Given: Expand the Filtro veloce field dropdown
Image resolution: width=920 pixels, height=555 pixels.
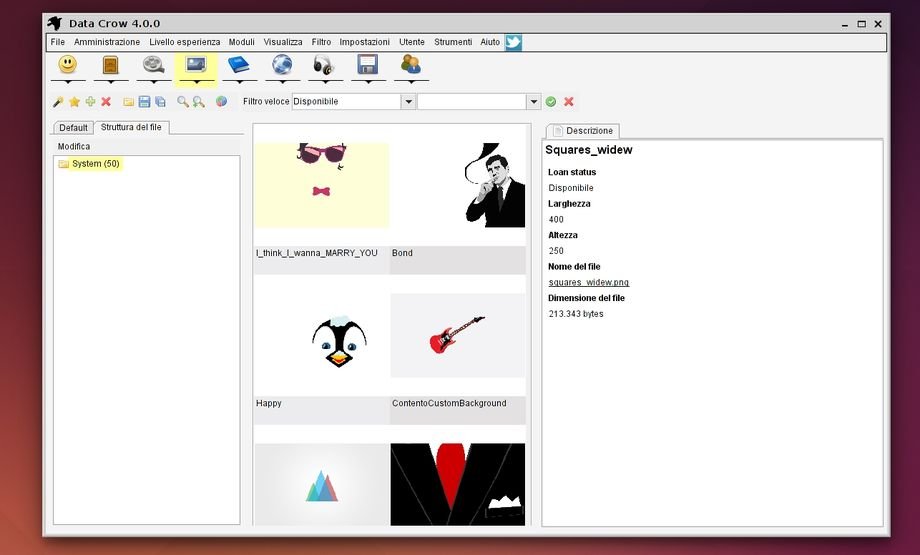Looking at the screenshot, I should pos(407,102).
